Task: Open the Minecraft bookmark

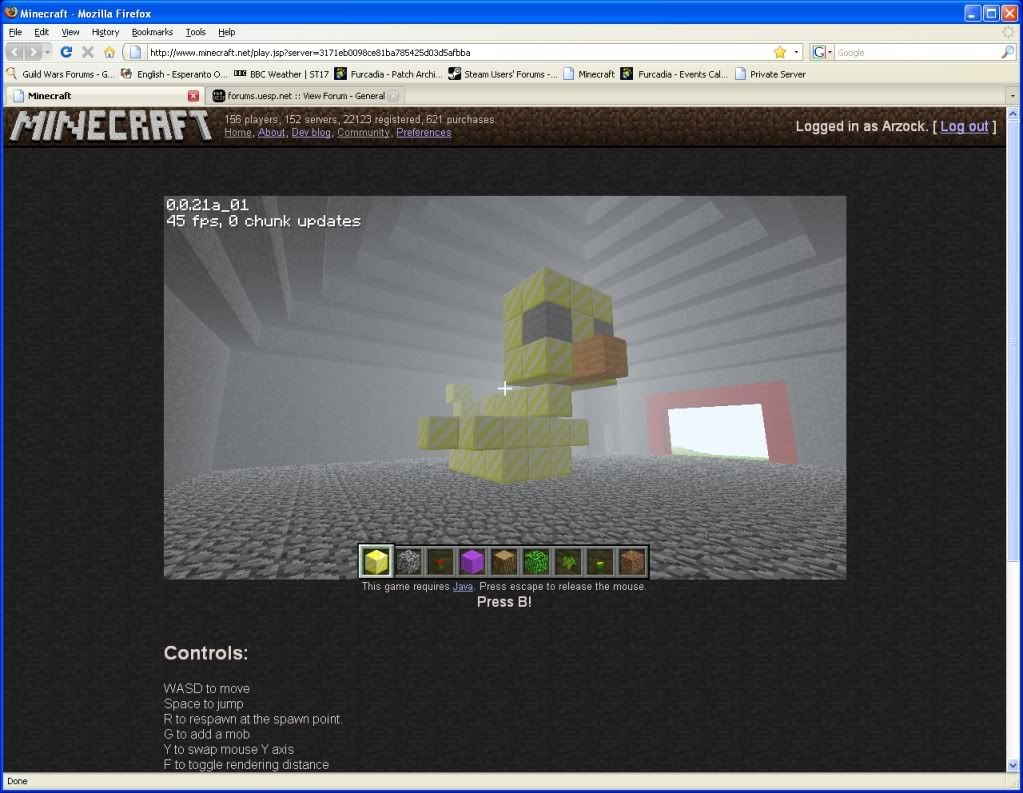Action: click(x=589, y=74)
